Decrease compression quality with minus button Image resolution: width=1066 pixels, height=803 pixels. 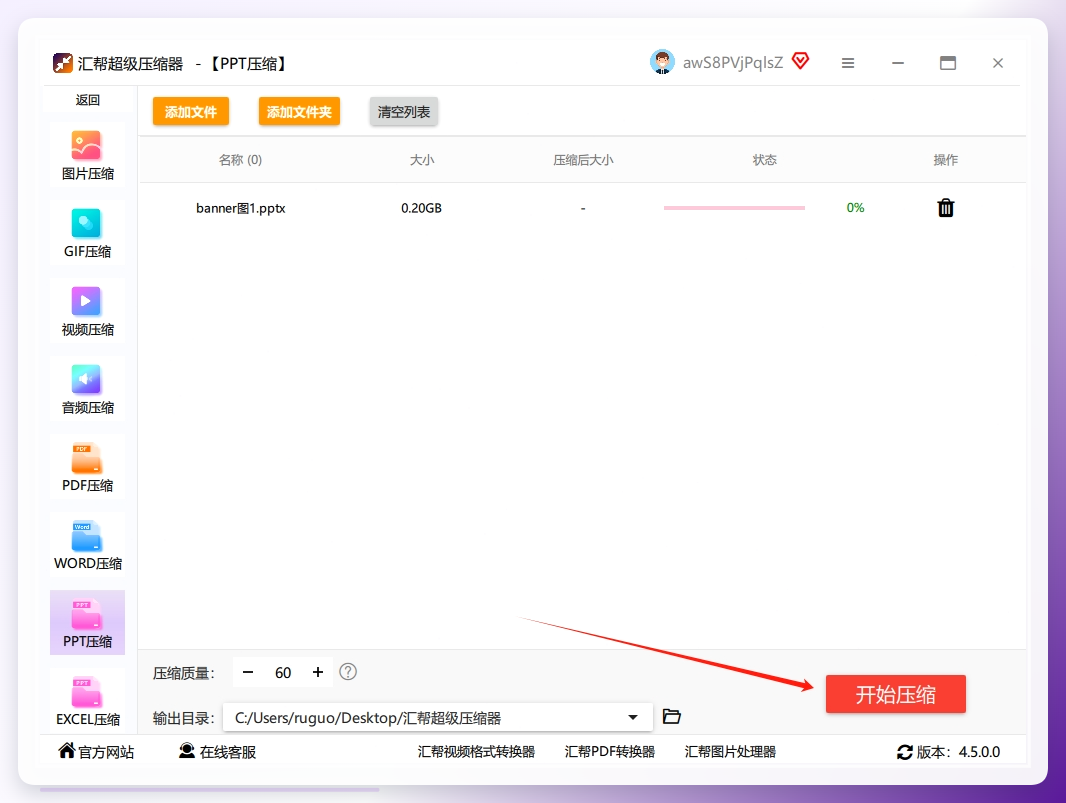click(x=248, y=672)
